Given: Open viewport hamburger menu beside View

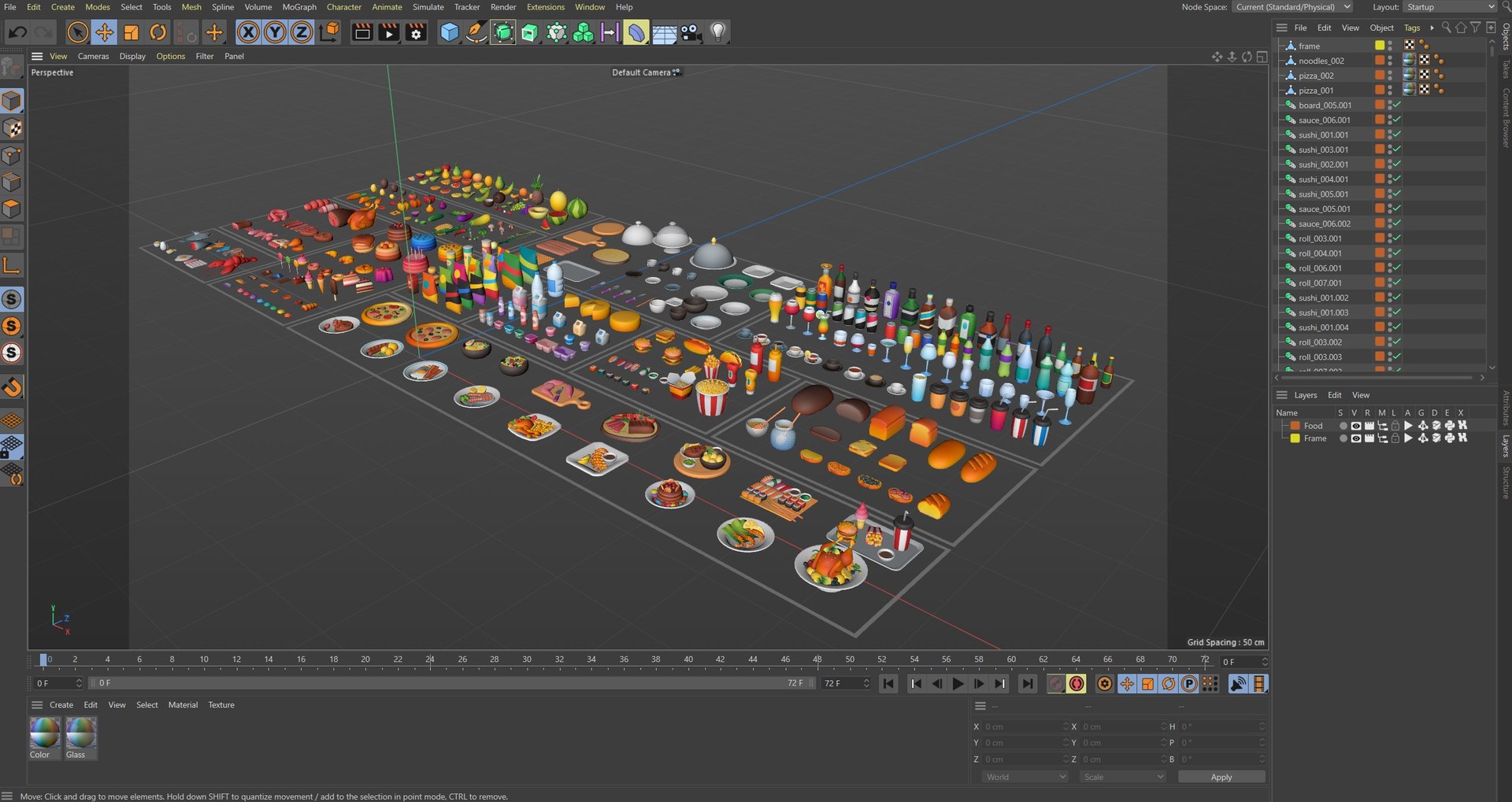Looking at the screenshot, I should pos(37,57).
